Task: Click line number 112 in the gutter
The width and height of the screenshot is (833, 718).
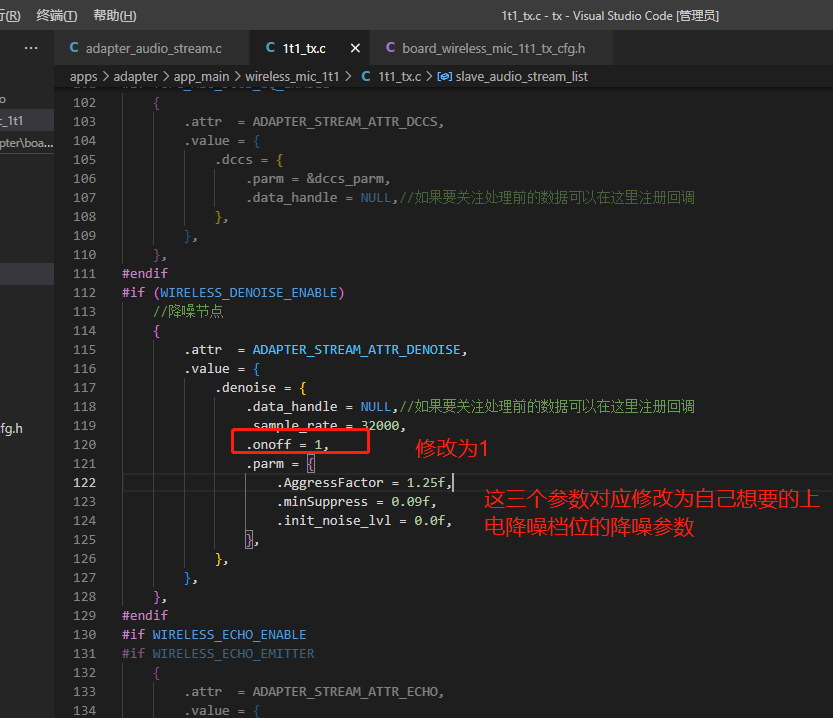Action: (x=84, y=293)
